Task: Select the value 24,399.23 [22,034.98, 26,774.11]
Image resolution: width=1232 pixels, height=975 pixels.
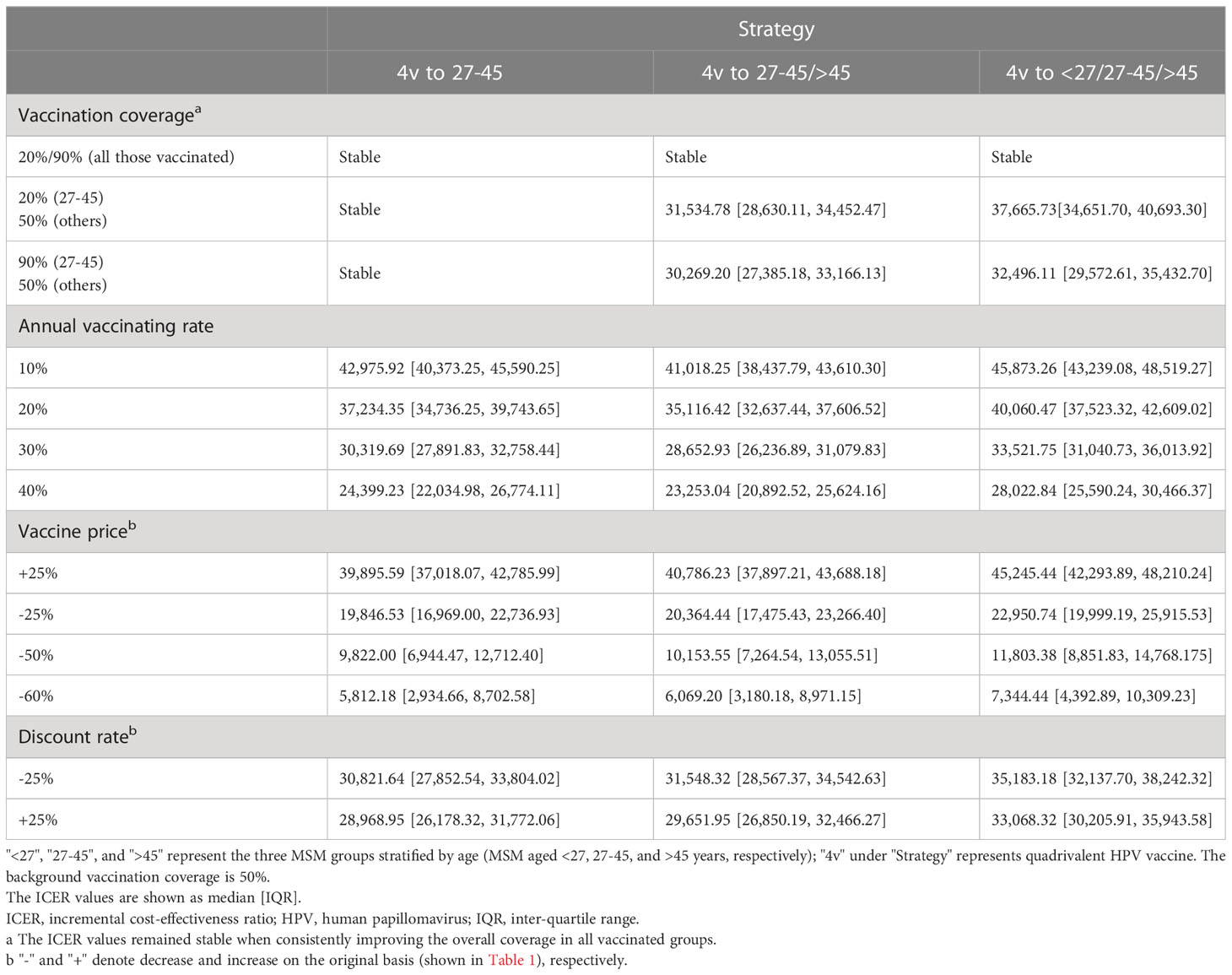Action: (450, 490)
